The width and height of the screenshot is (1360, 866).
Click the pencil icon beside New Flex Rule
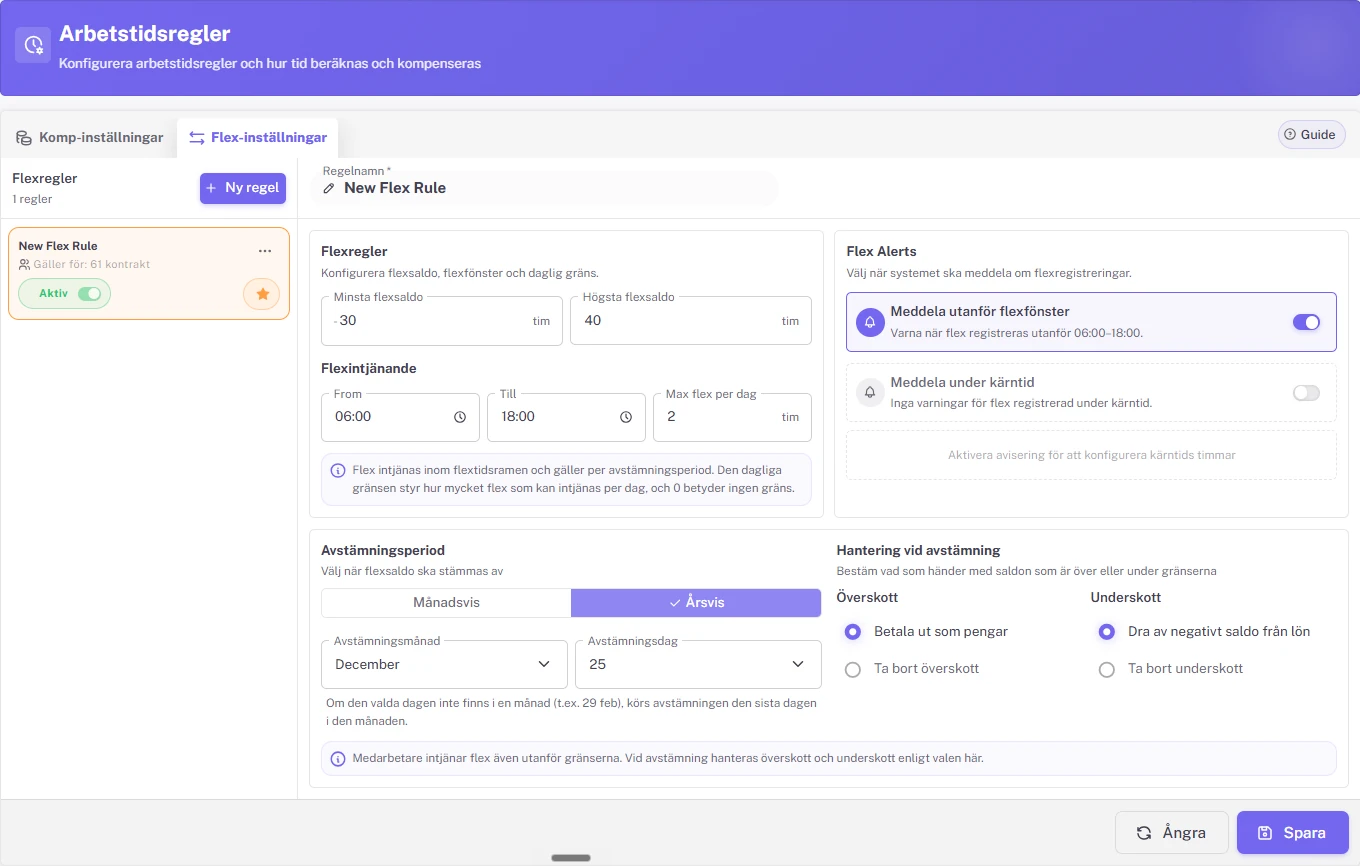pos(329,188)
